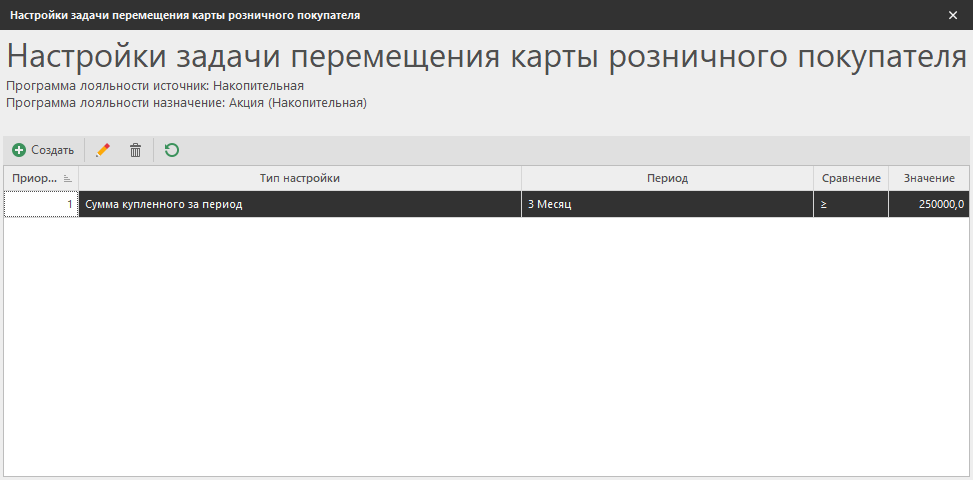Click the sort indicator in priority header
The image size is (973, 480).
[x=67, y=179]
